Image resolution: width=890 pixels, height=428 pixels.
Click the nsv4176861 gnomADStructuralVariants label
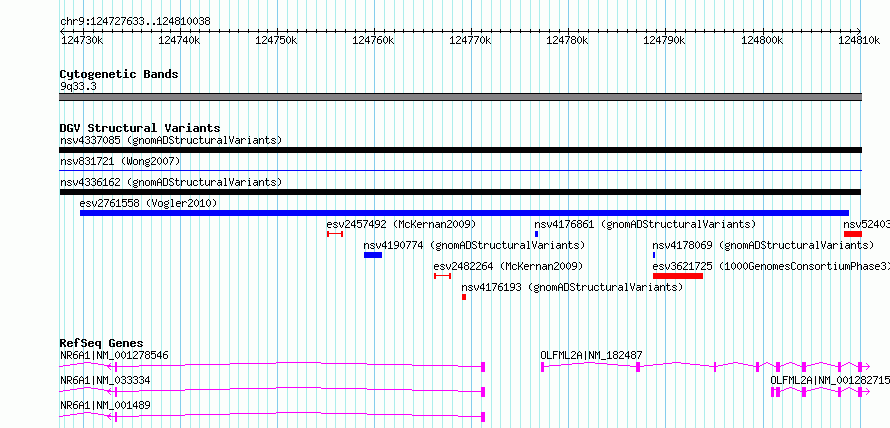(x=645, y=224)
